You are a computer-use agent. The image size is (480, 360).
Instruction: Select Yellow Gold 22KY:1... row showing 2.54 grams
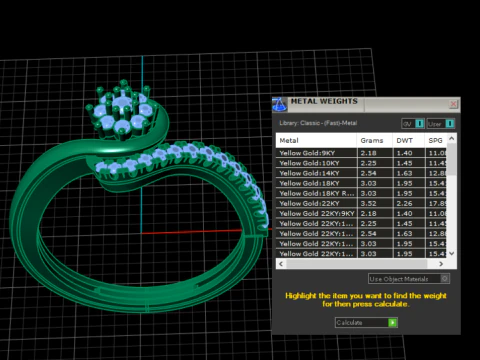[361, 233]
